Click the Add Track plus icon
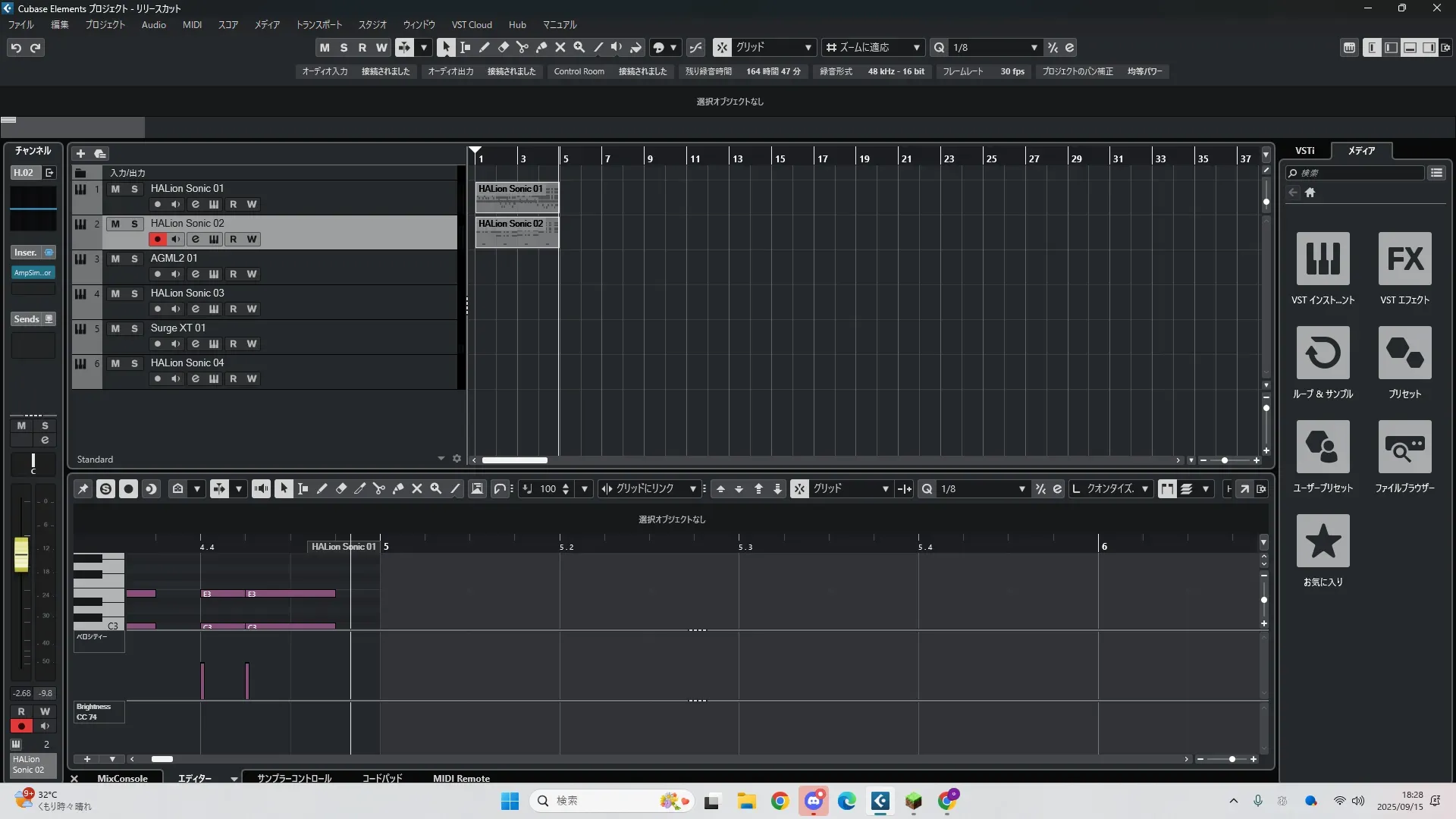 tap(80, 153)
